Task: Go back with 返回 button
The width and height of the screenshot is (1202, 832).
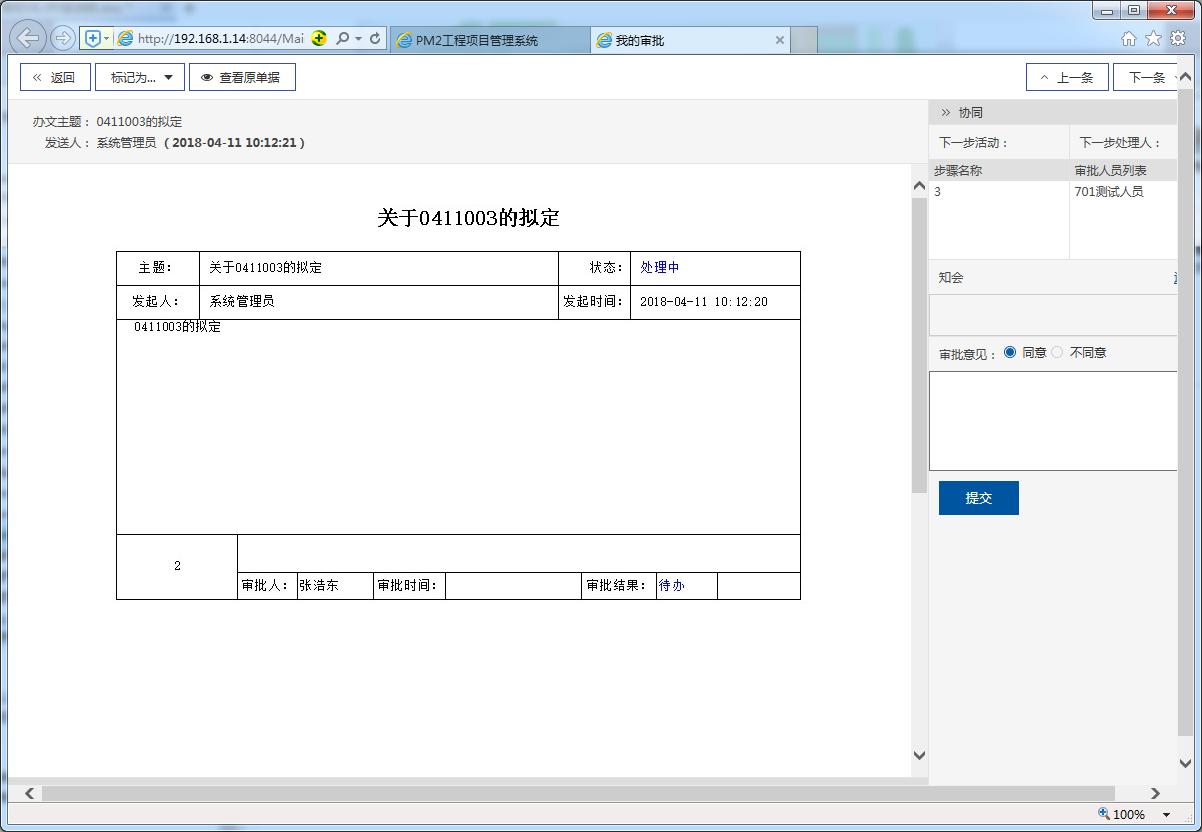Action: [55, 77]
